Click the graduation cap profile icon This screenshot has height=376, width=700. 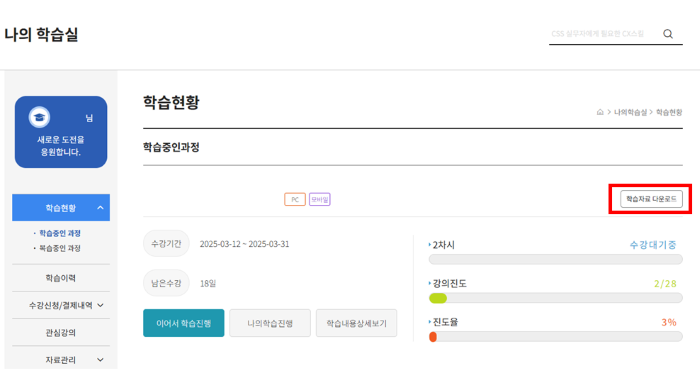pos(39,117)
